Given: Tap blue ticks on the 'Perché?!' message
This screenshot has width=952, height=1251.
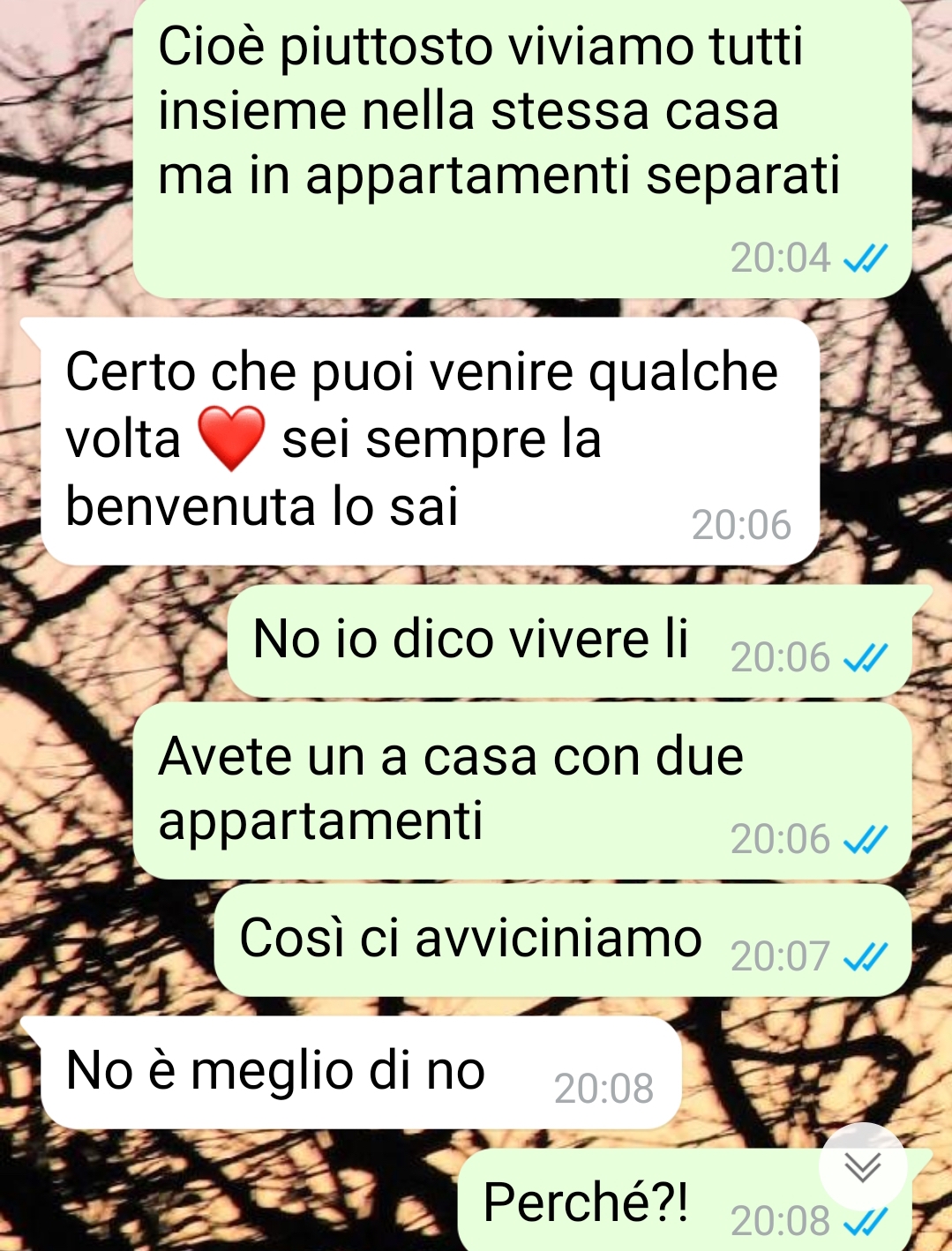Looking at the screenshot, I should [866, 1222].
